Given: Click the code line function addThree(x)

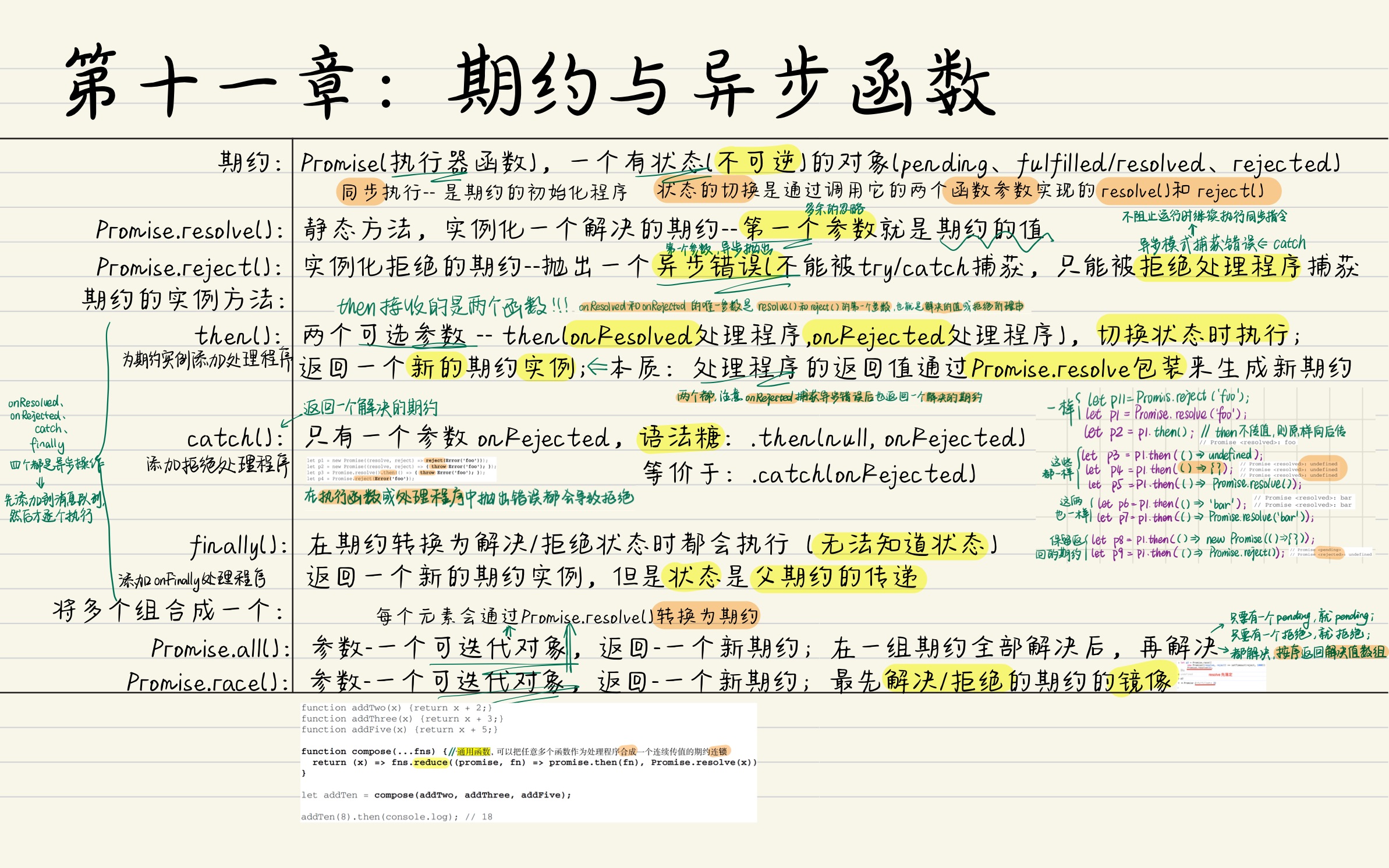Looking at the screenshot, I should 402,718.
